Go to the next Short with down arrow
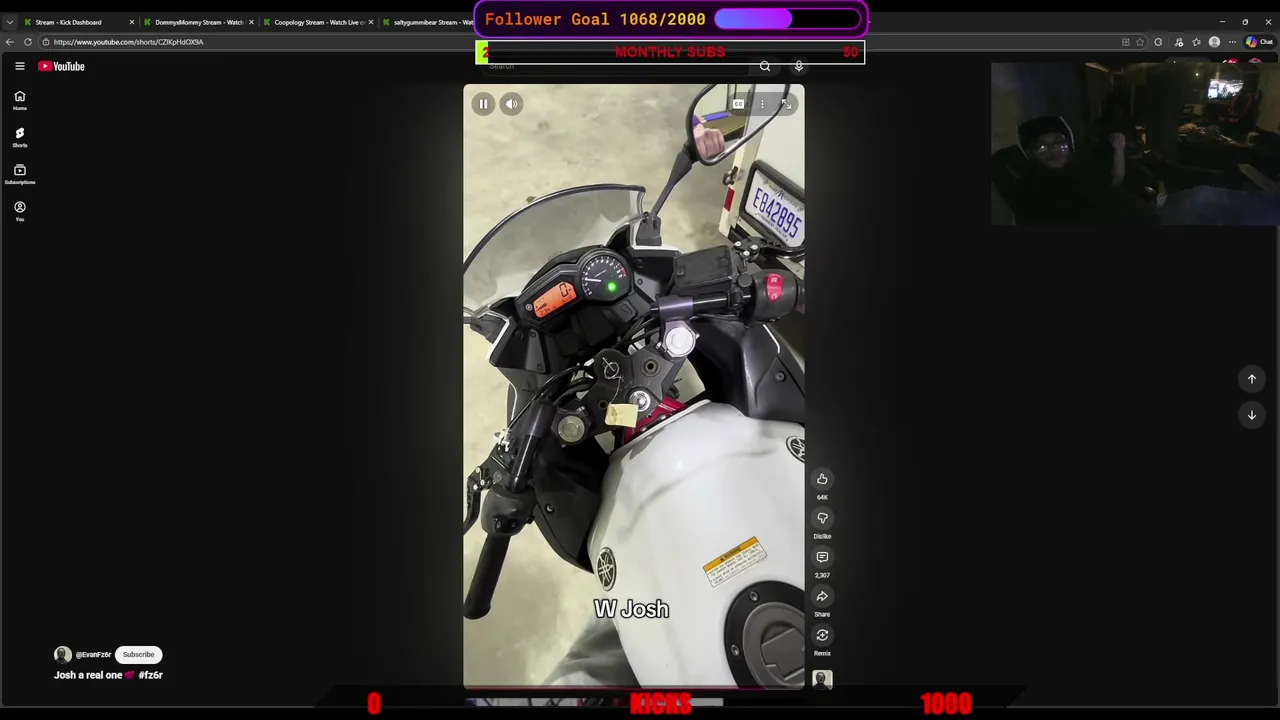This screenshot has width=1280, height=720. [1251, 415]
